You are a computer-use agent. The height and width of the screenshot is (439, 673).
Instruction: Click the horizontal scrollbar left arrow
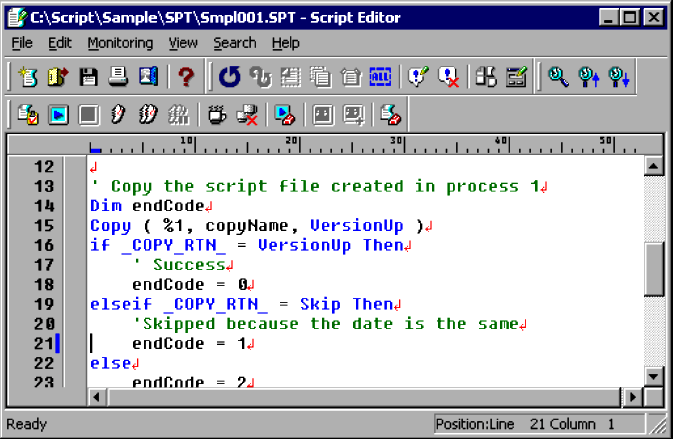click(x=97, y=397)
